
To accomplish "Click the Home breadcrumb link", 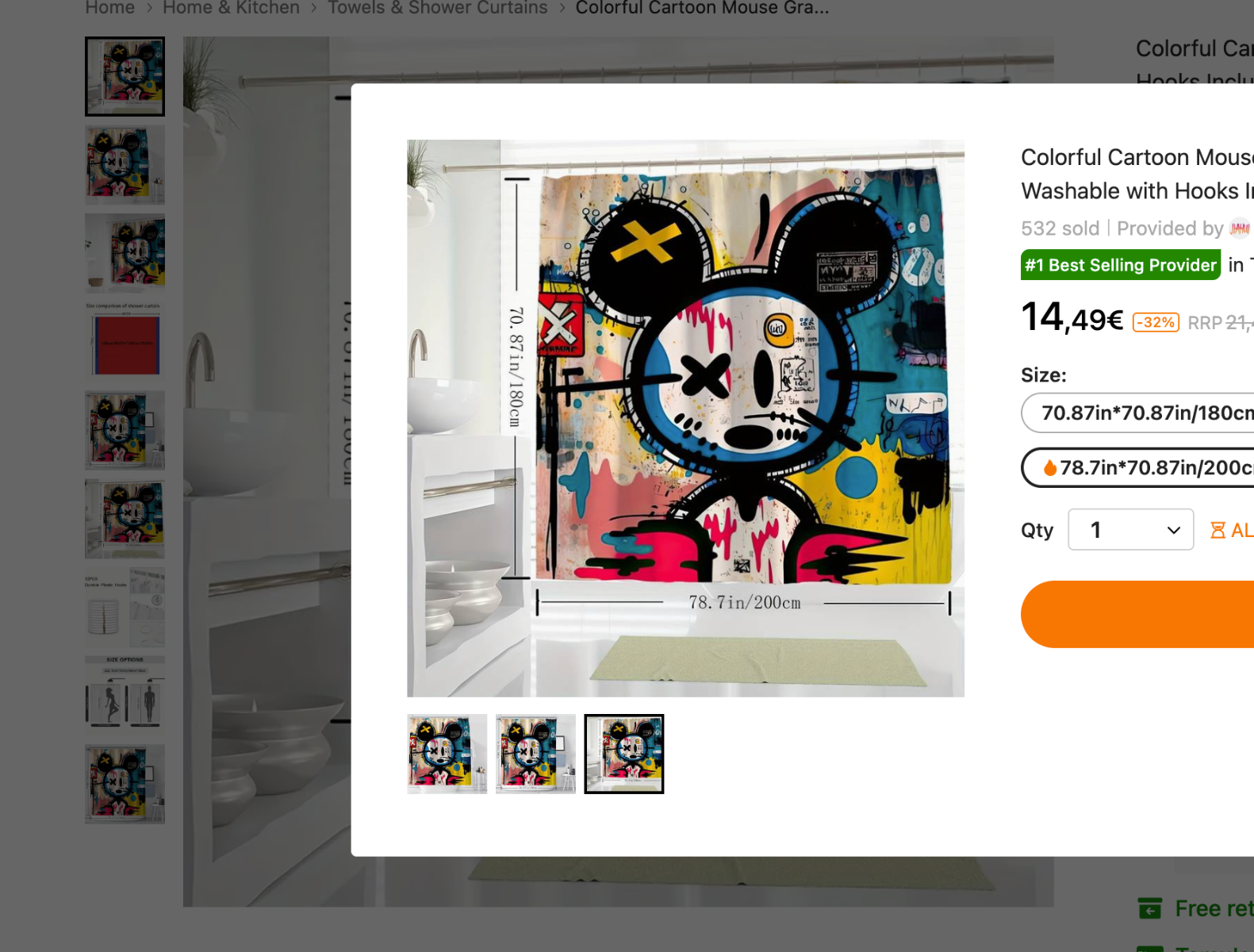I will [x=109, y=8].
